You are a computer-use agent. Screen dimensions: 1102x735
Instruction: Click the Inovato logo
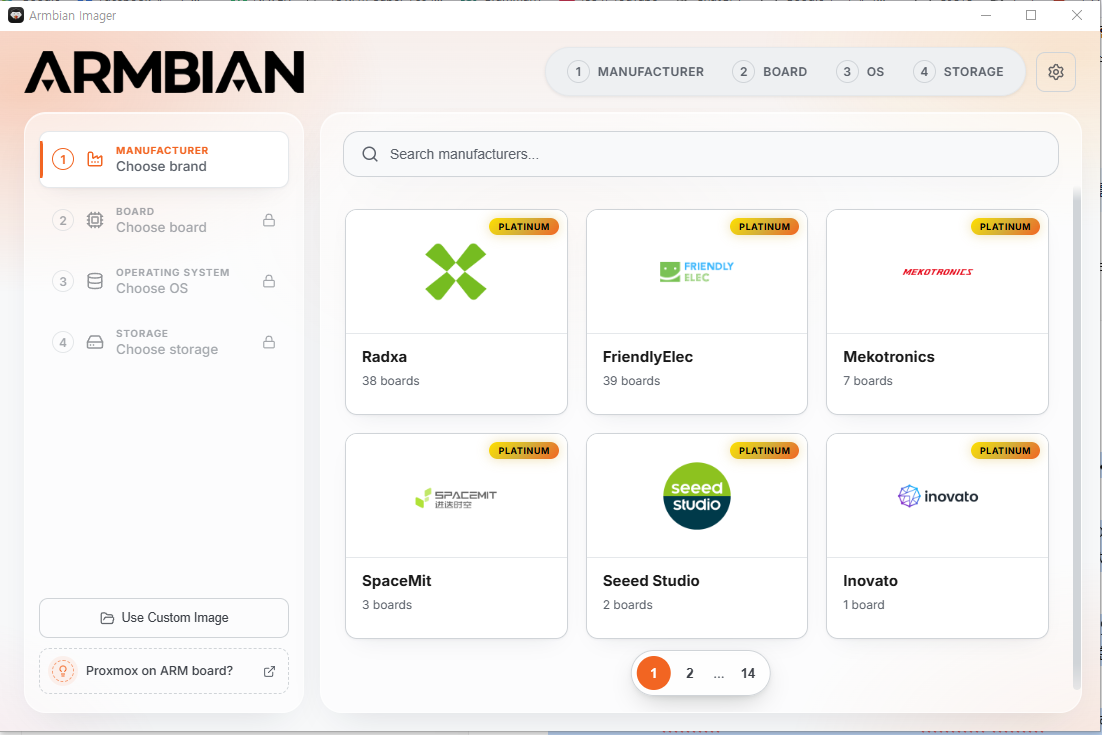[938, 496]
